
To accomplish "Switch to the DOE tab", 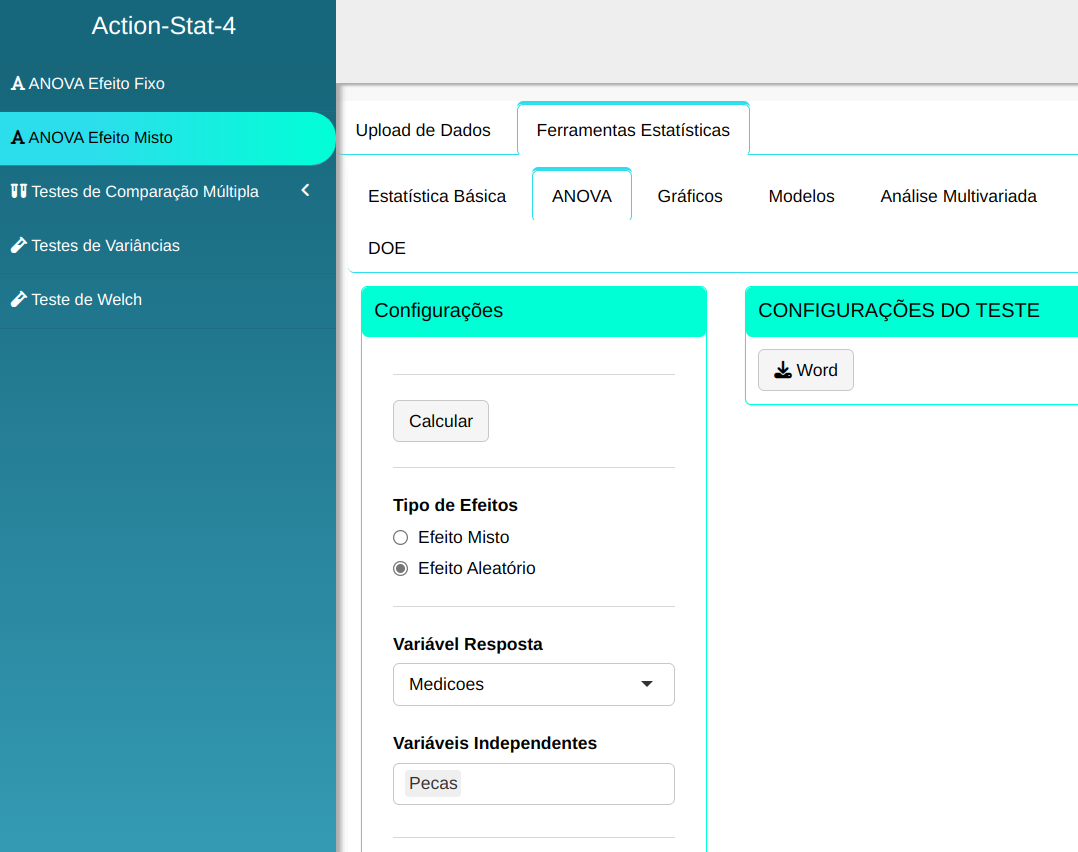I will click(387, 249).
